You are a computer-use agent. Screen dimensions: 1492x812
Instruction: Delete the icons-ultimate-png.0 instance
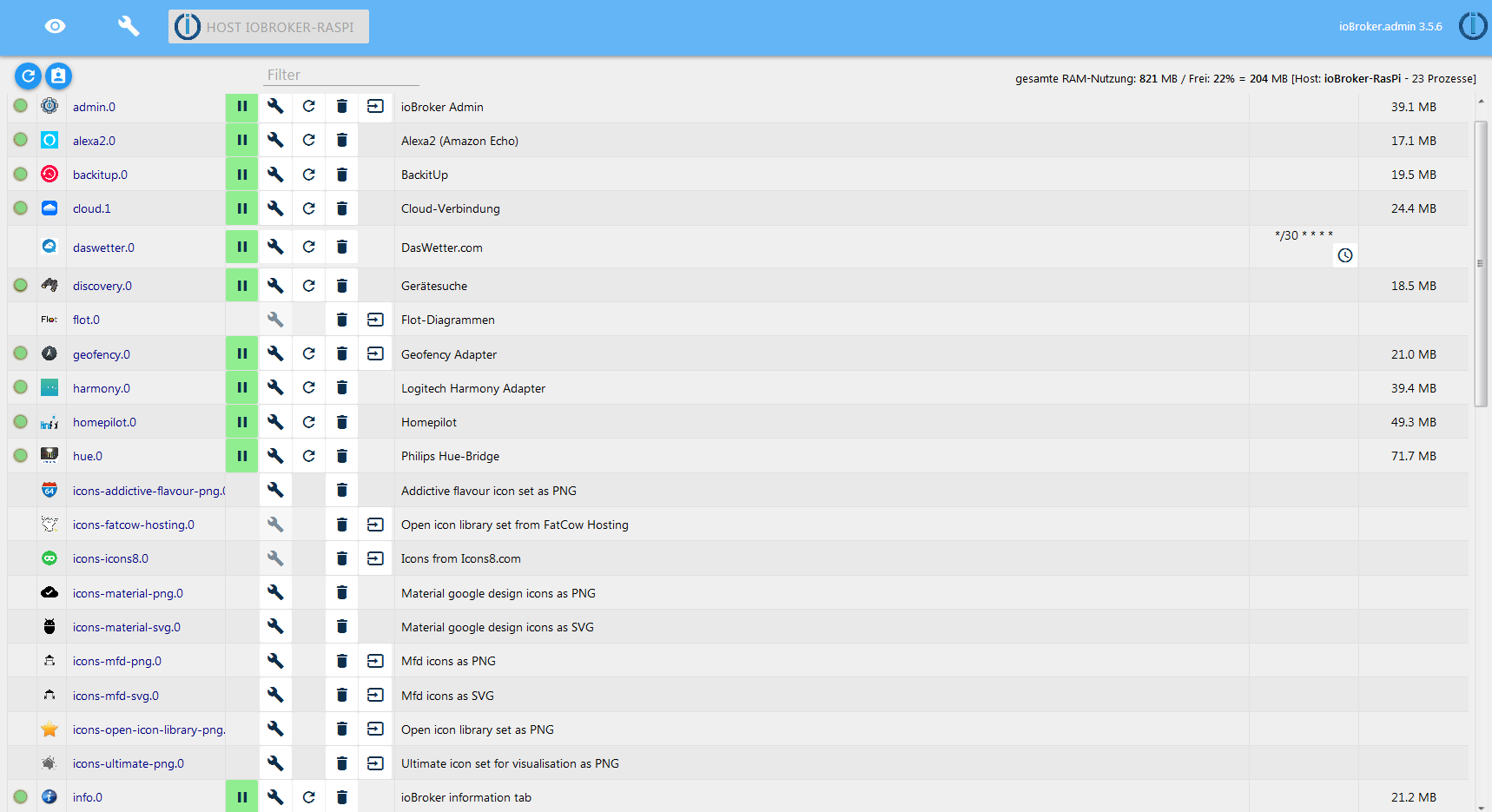click(342, 763)
